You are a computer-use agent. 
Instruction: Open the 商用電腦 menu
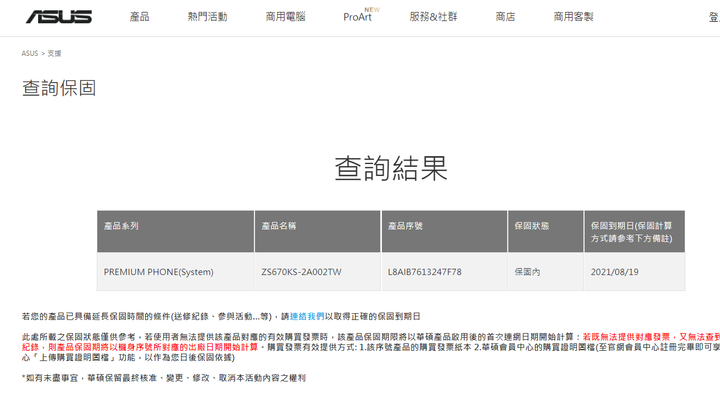pos(285,17)
